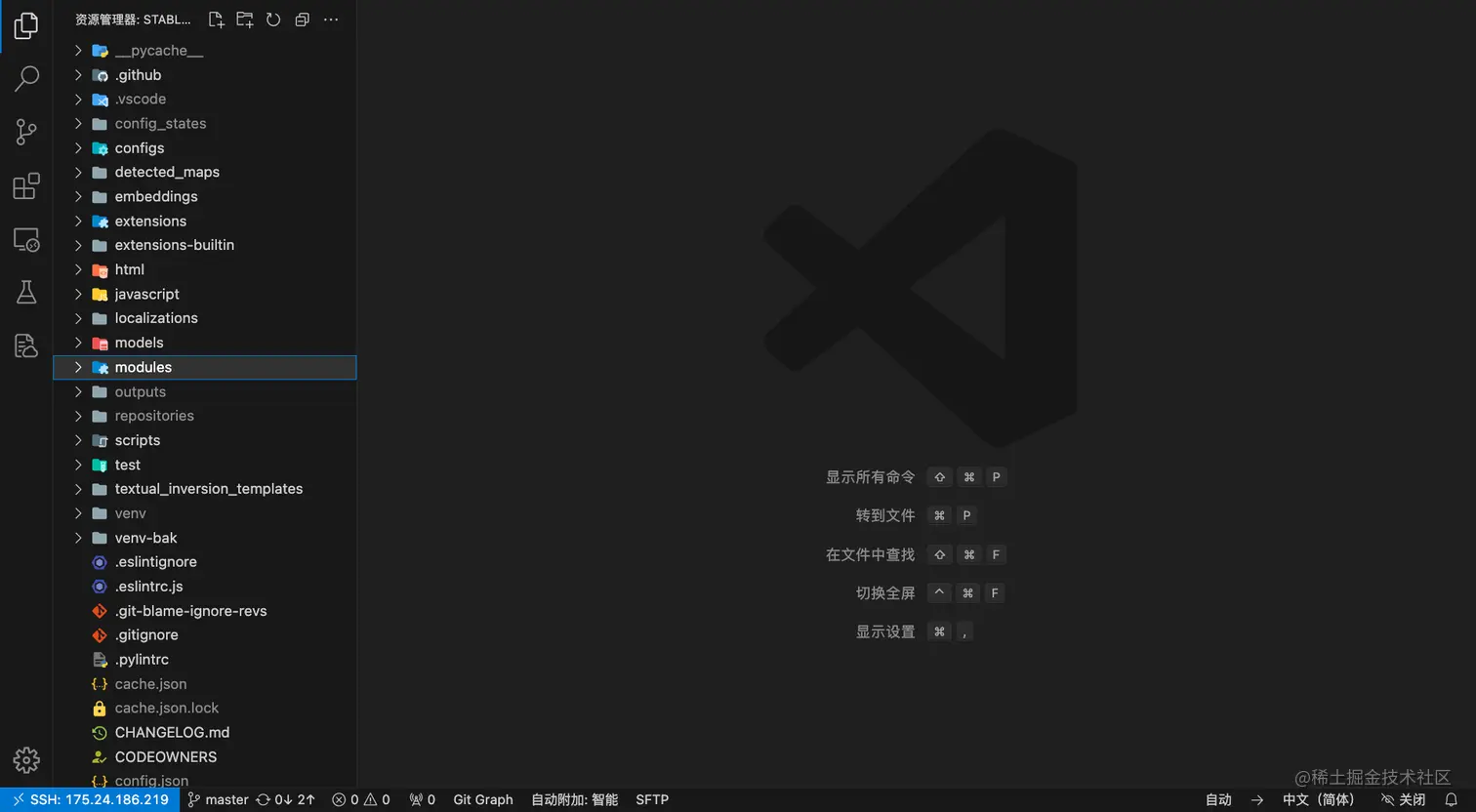Screen dimensions: 1476x812
Task: Select the scripts folder
Action: [x=205, y=440]
